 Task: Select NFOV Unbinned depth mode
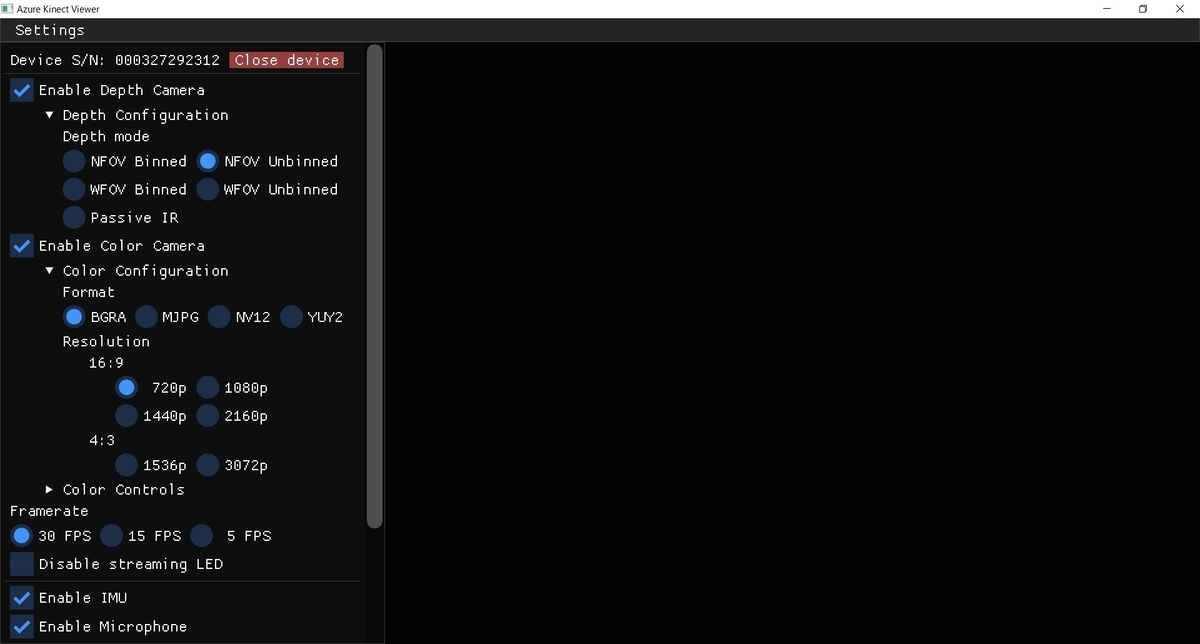tap(208, 161)
